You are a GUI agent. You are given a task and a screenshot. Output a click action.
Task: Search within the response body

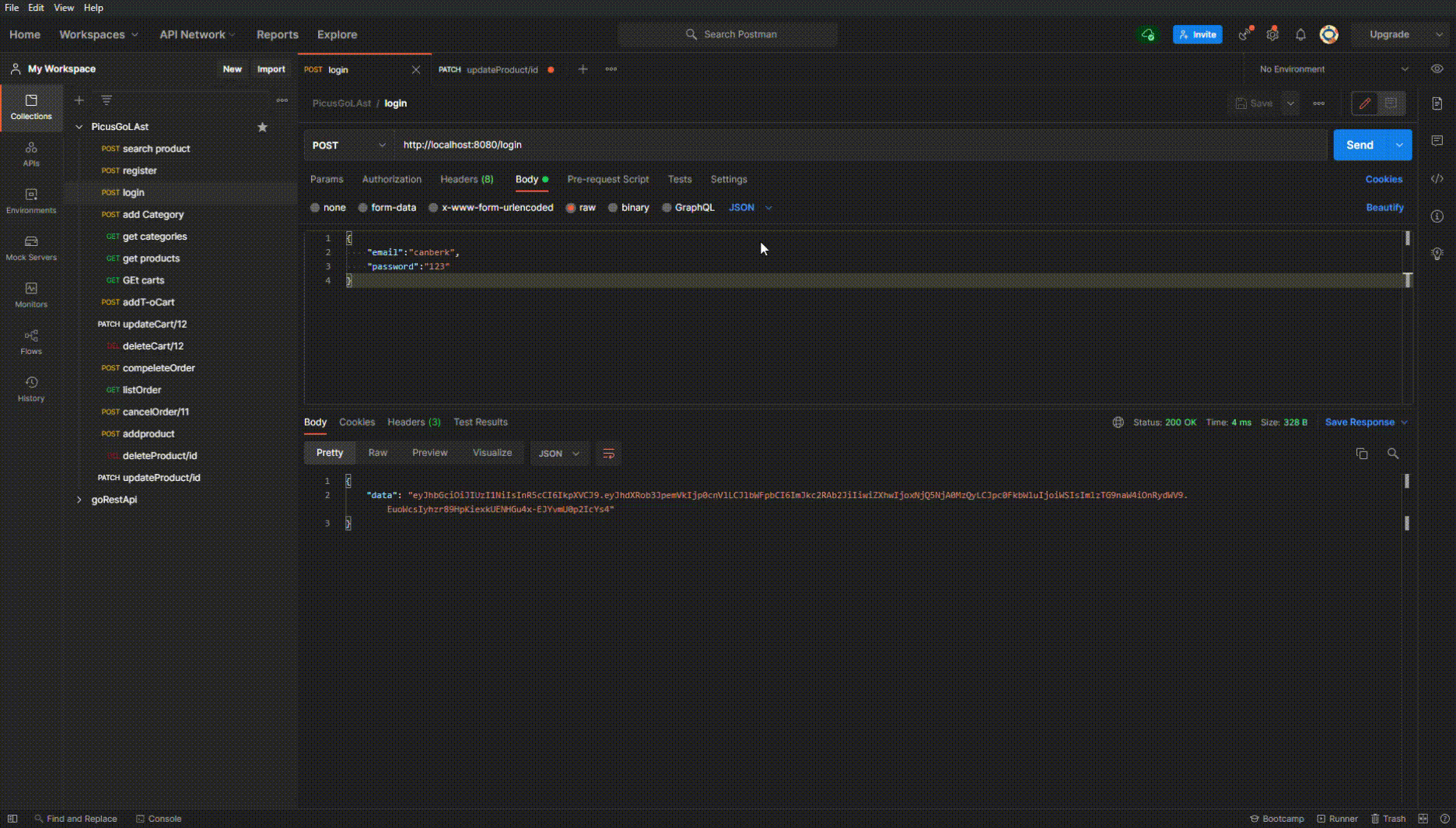pos(1393,454)
